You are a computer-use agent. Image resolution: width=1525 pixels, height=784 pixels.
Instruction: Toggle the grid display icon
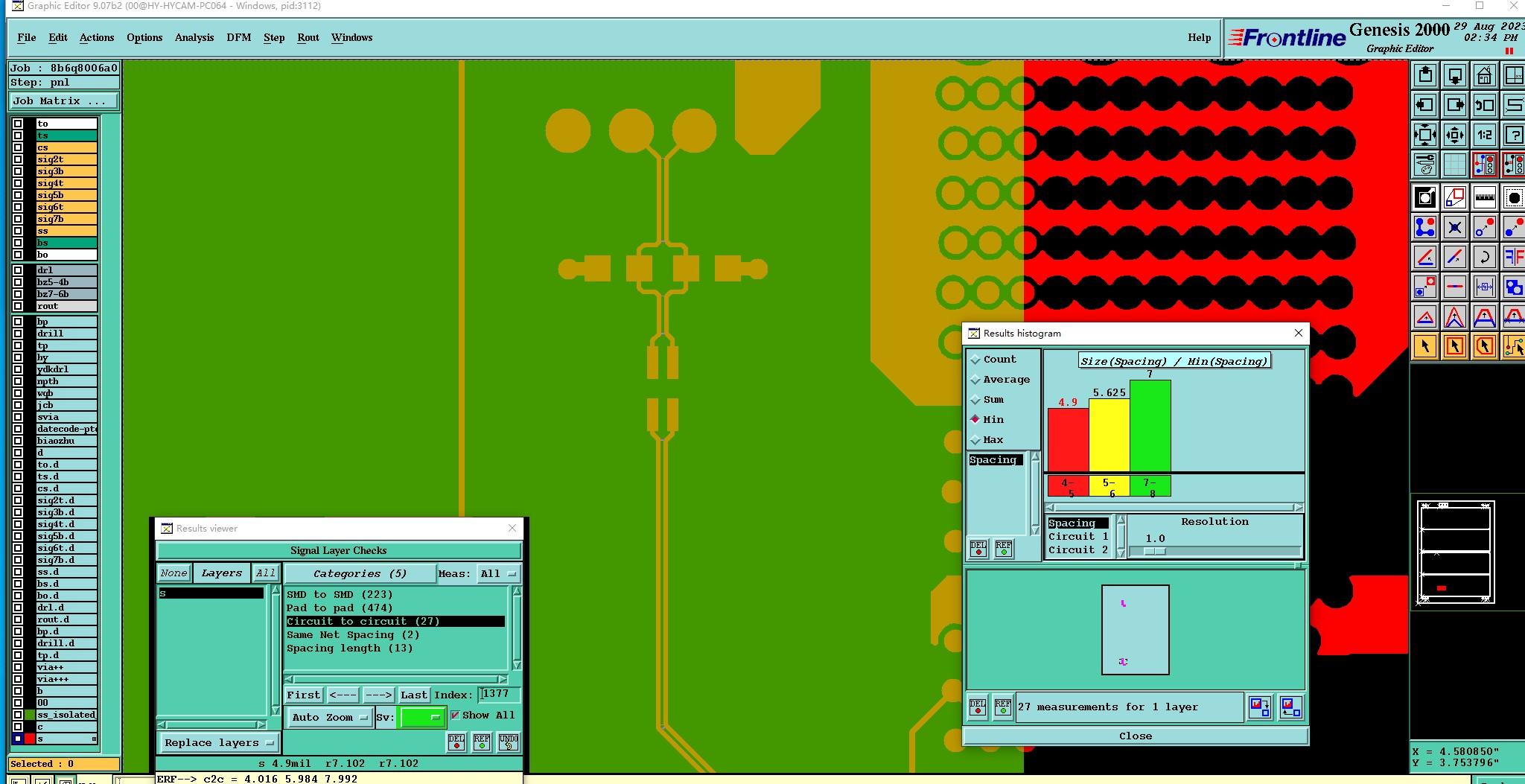pos(1455,165)
